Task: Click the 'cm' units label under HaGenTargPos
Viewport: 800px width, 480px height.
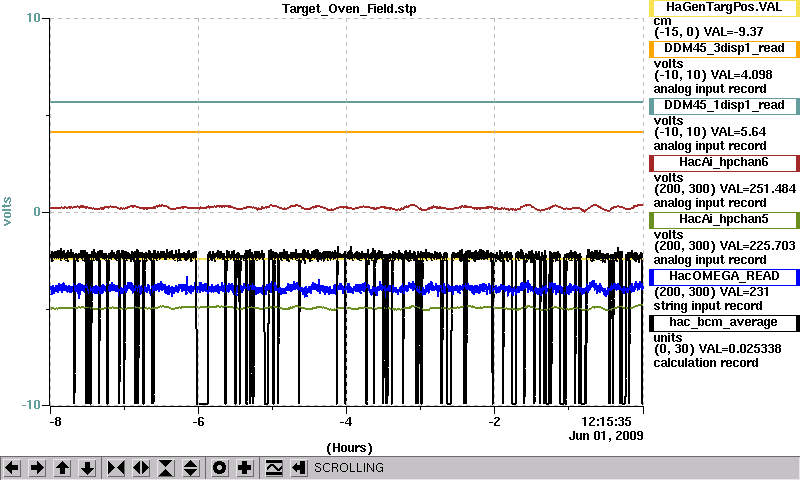Action: pos(662,21)
